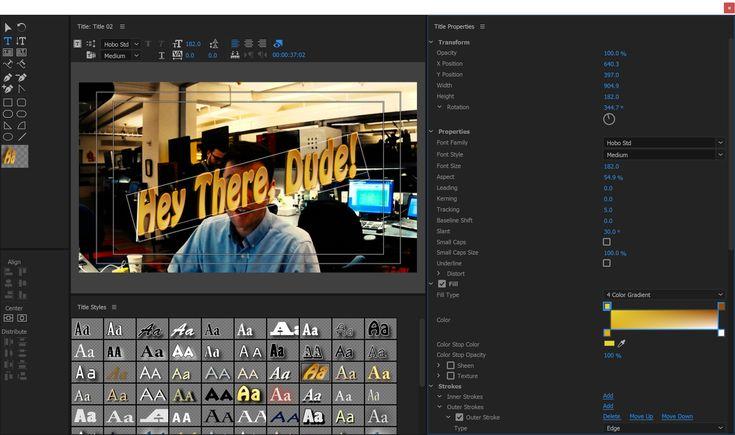This screenshot has height=435, width=735.
Task: Open the Font Family Hobo Std dropdown
Action: click(664, 142)
